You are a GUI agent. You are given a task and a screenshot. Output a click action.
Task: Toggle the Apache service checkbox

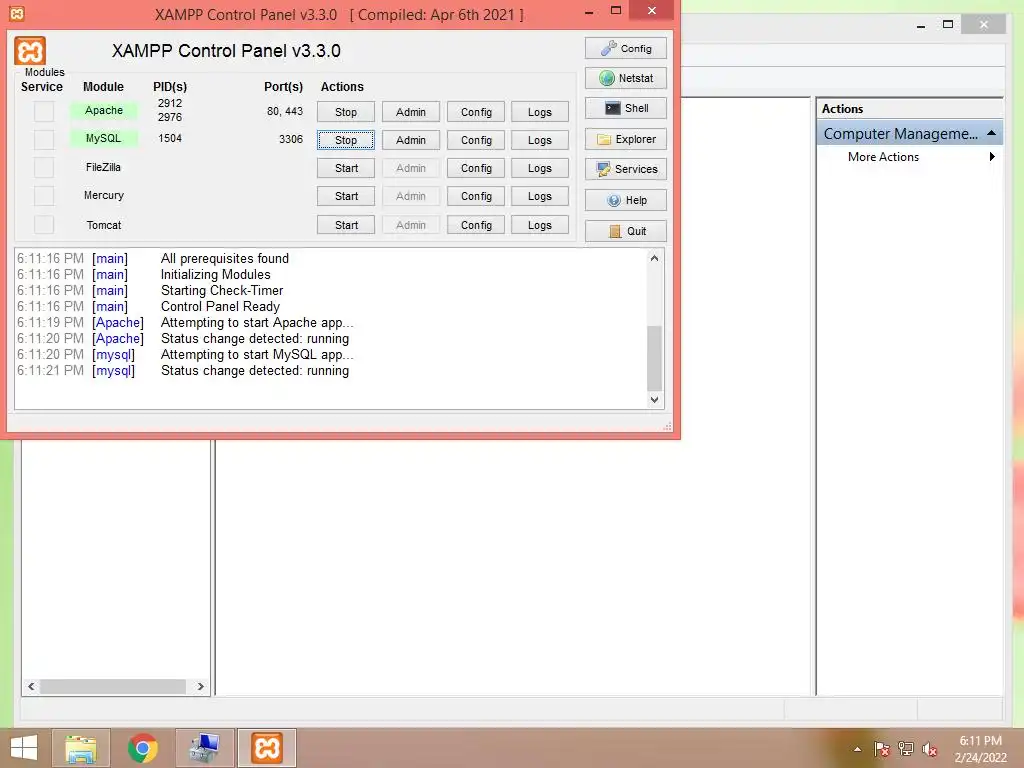coord(44,111)
